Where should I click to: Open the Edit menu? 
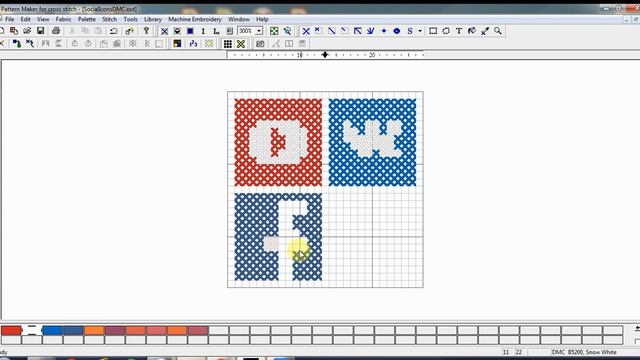[x=25, y=19]
